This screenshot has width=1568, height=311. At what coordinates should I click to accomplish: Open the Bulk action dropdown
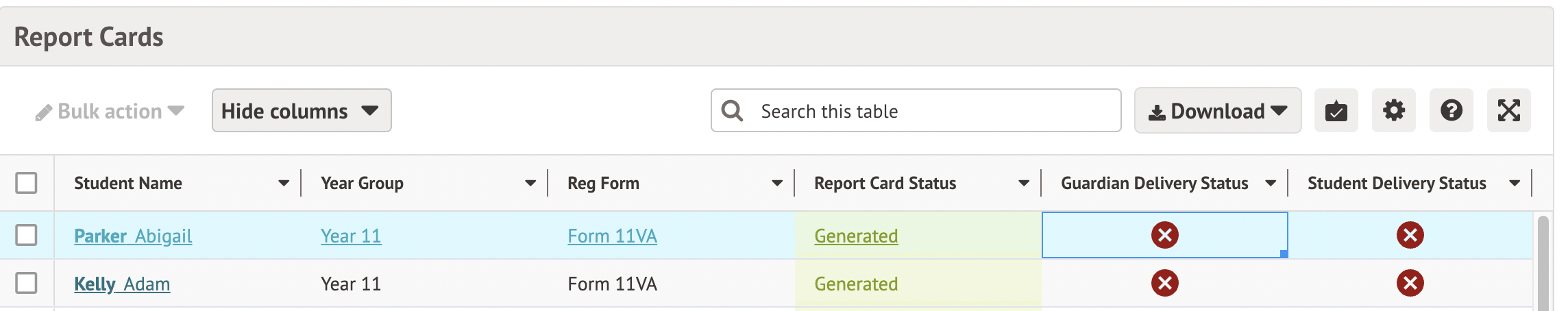110,111
